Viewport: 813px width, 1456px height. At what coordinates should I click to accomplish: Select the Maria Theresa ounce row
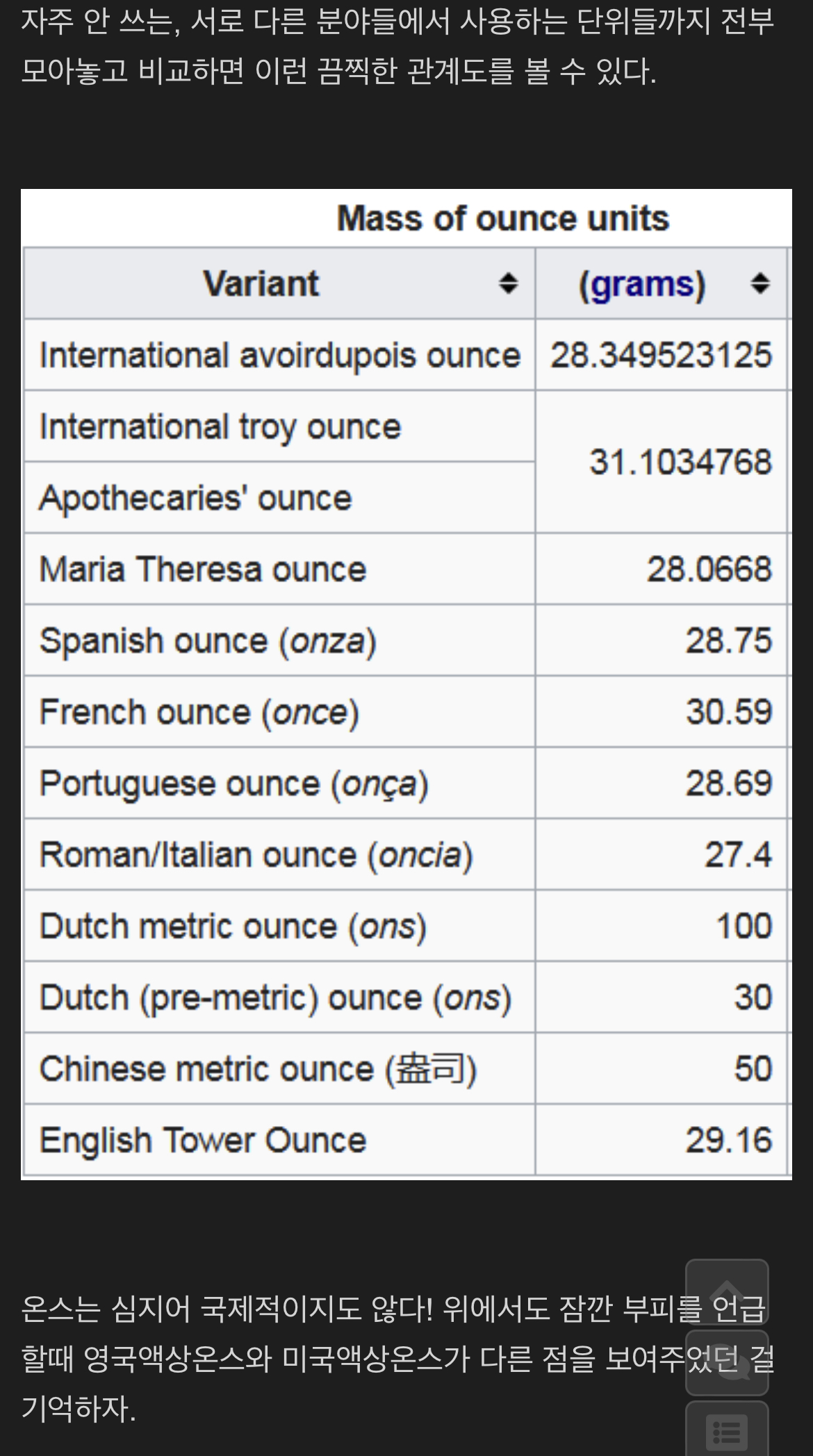coord(406,569)
